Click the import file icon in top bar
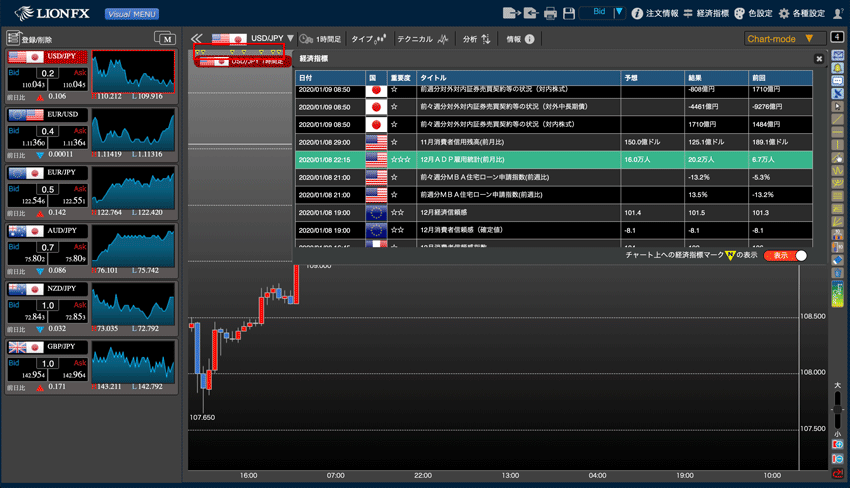 [531, 13]
